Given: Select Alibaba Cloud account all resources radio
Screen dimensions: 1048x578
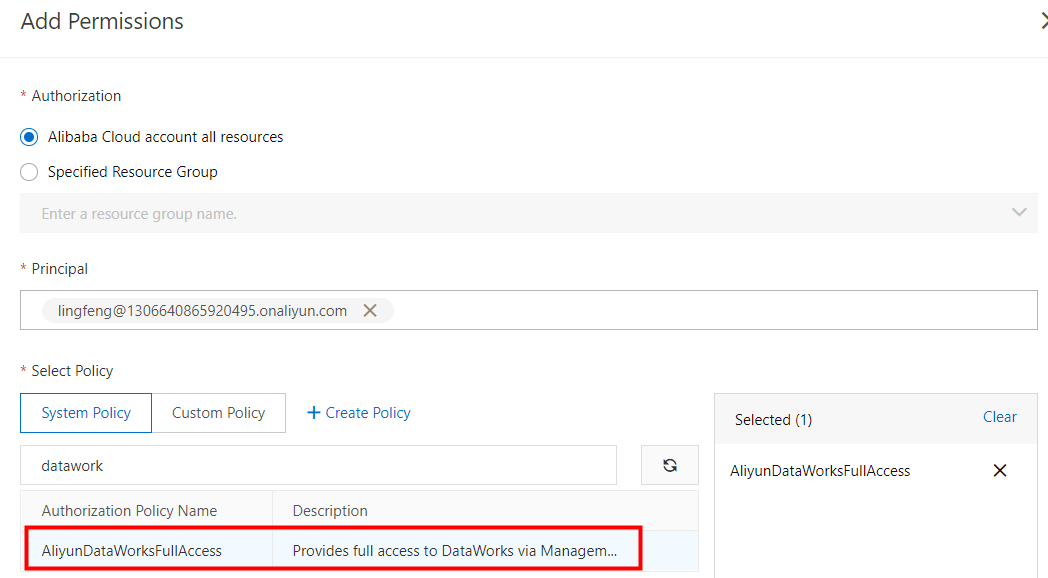Looking at the screenshot, I should [29, 137].
